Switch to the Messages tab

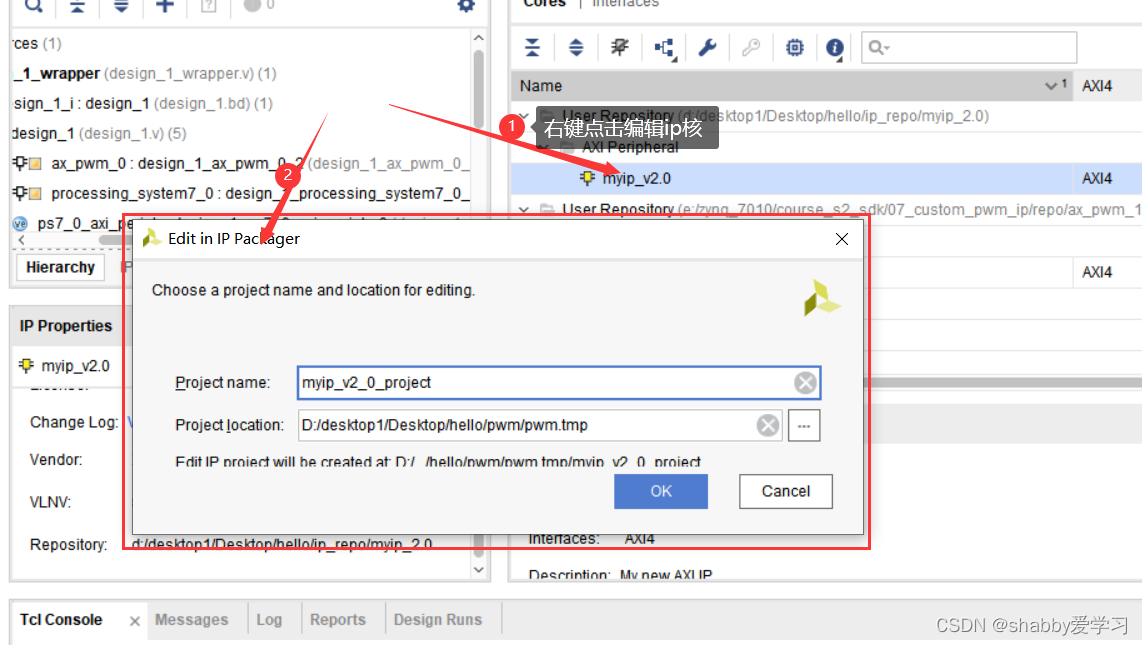click(192, 620)
